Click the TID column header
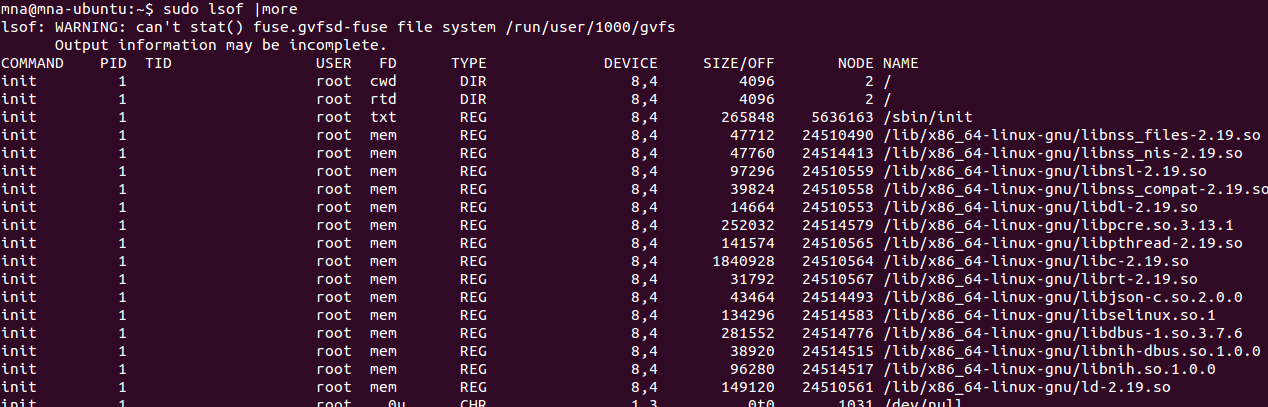Image resolution: width=1268 pixels, height=407 pixels. pos(158,63)
